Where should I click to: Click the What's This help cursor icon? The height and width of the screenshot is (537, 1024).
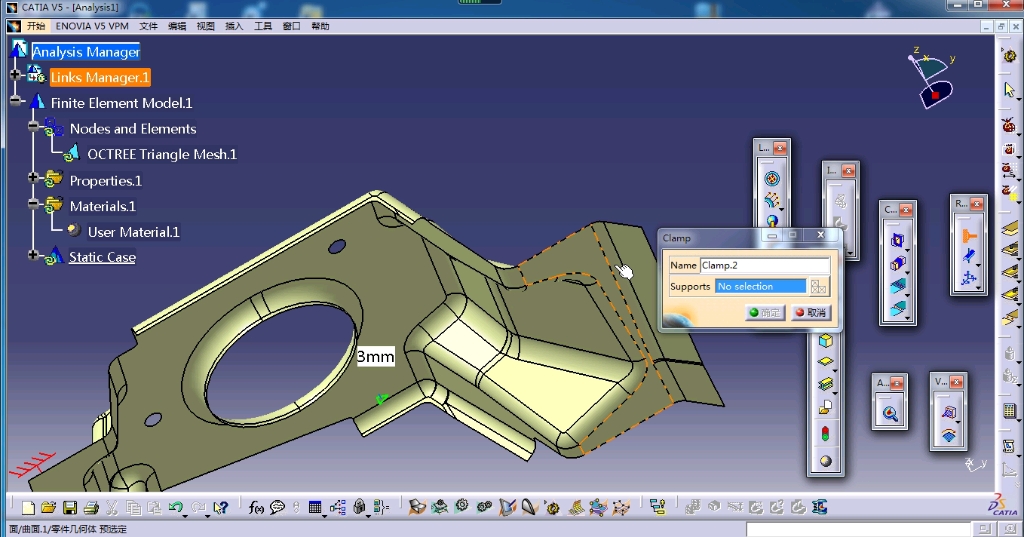click(221, 508)
